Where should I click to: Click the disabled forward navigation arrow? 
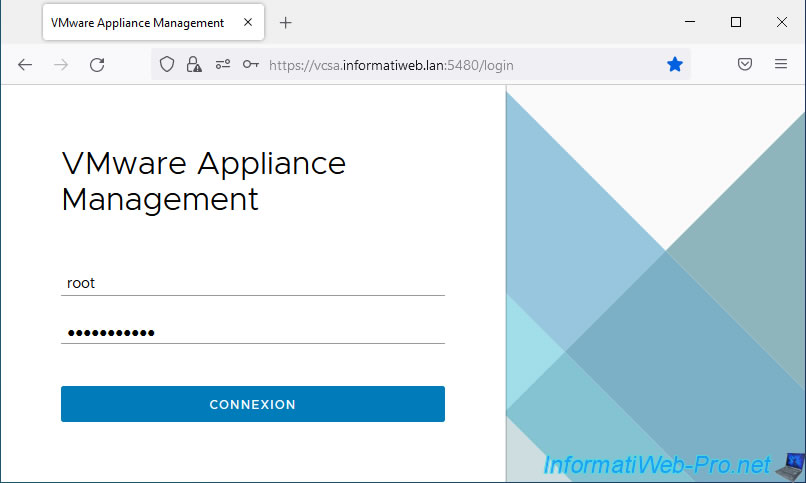61,65
